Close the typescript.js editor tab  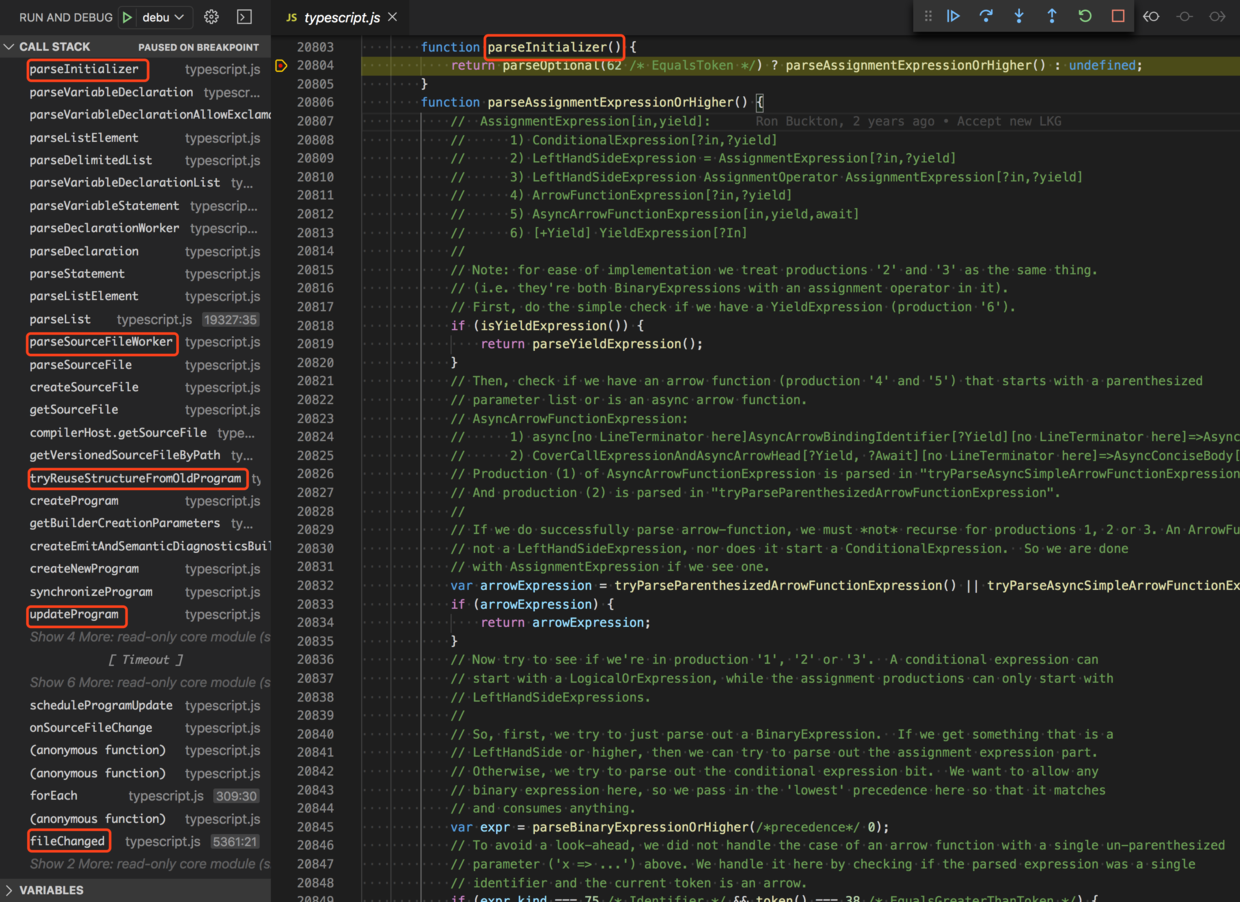[x=393, y=17]
